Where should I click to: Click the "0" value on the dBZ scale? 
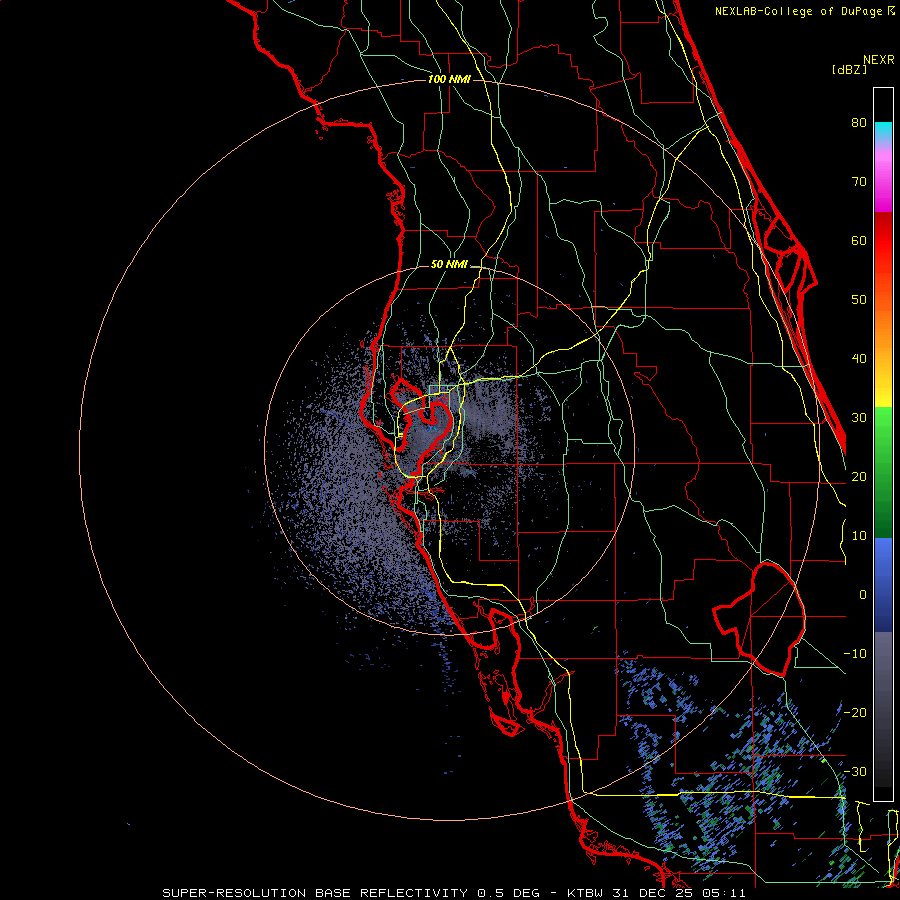click(x=863, y=595)
